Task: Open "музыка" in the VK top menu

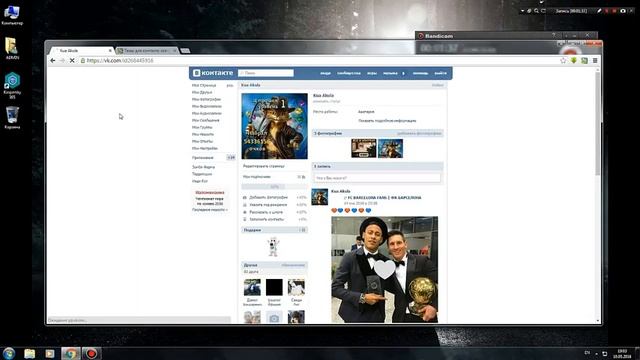Action: [390, 73]
